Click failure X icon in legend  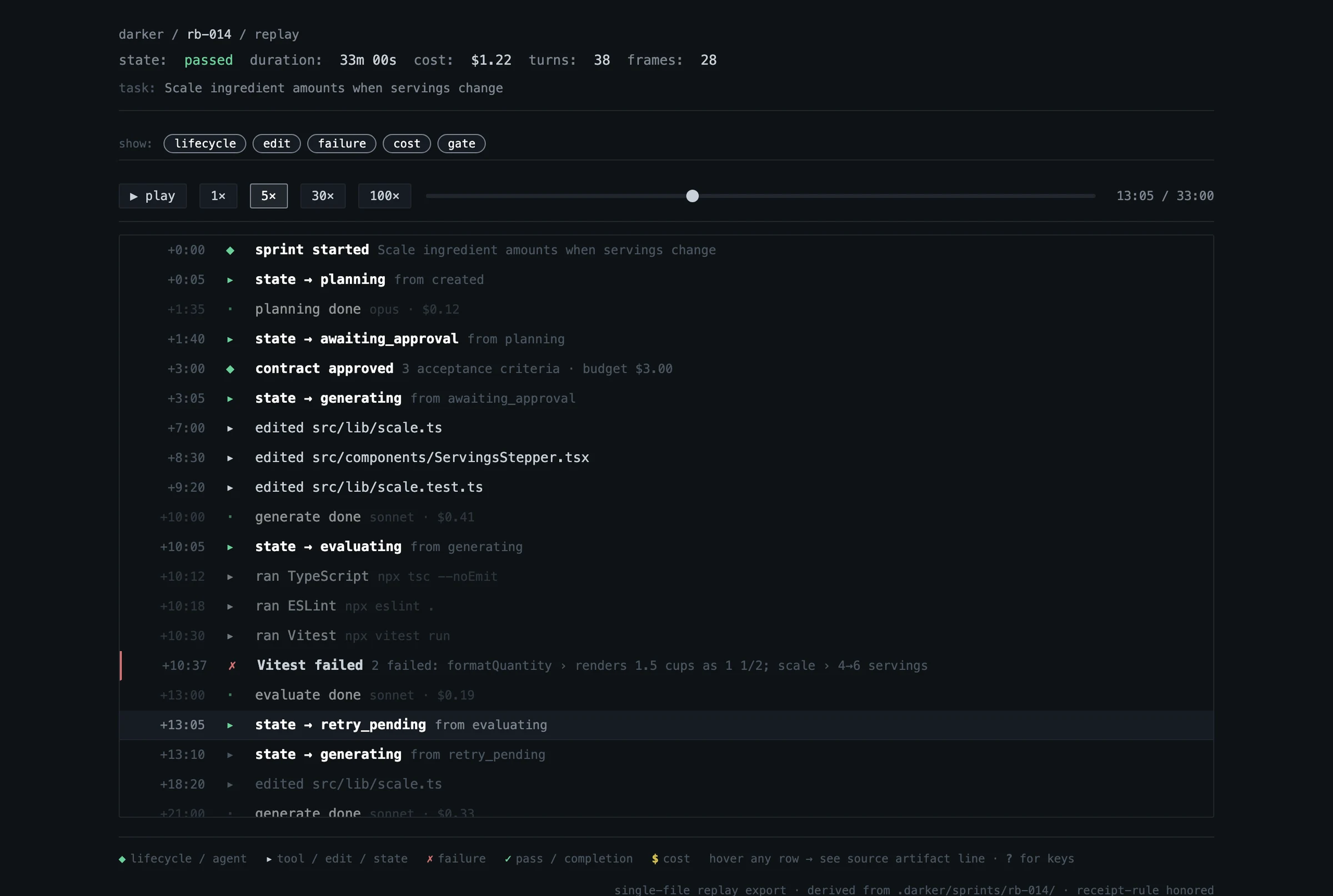click(430, 859)
